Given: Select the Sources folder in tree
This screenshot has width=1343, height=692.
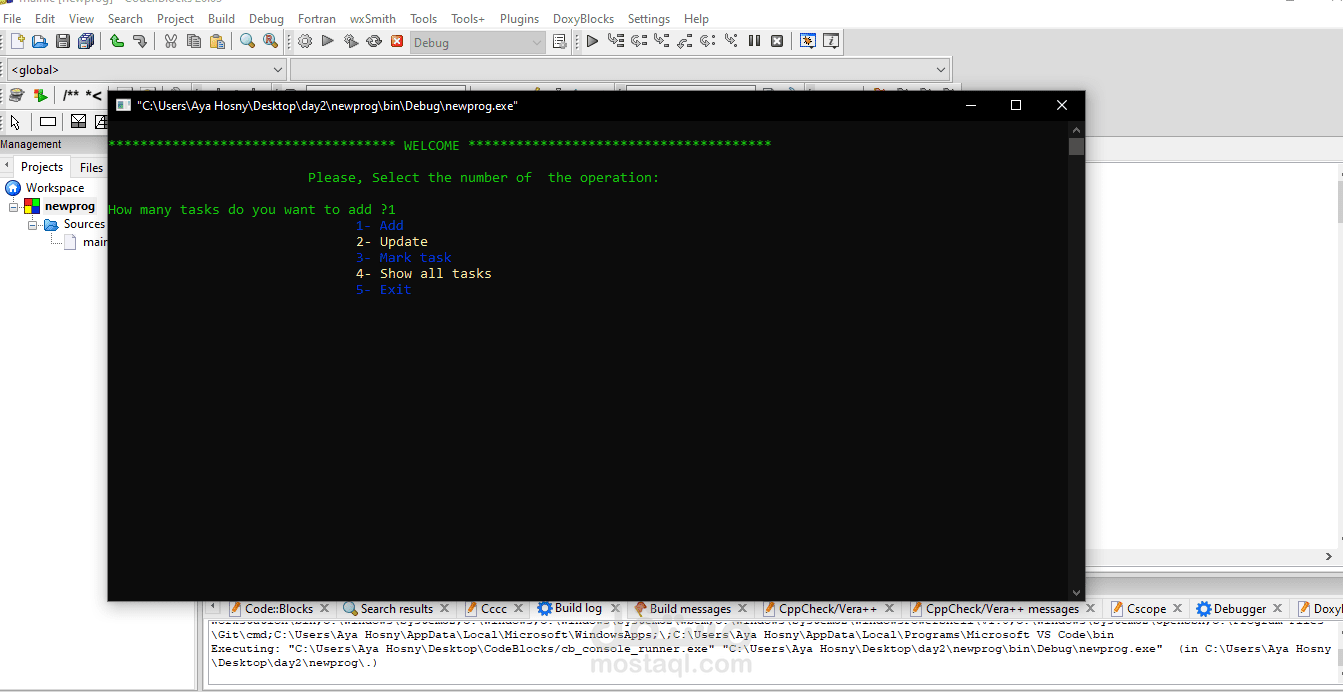Looking at the screenshot, I should 84,224.
